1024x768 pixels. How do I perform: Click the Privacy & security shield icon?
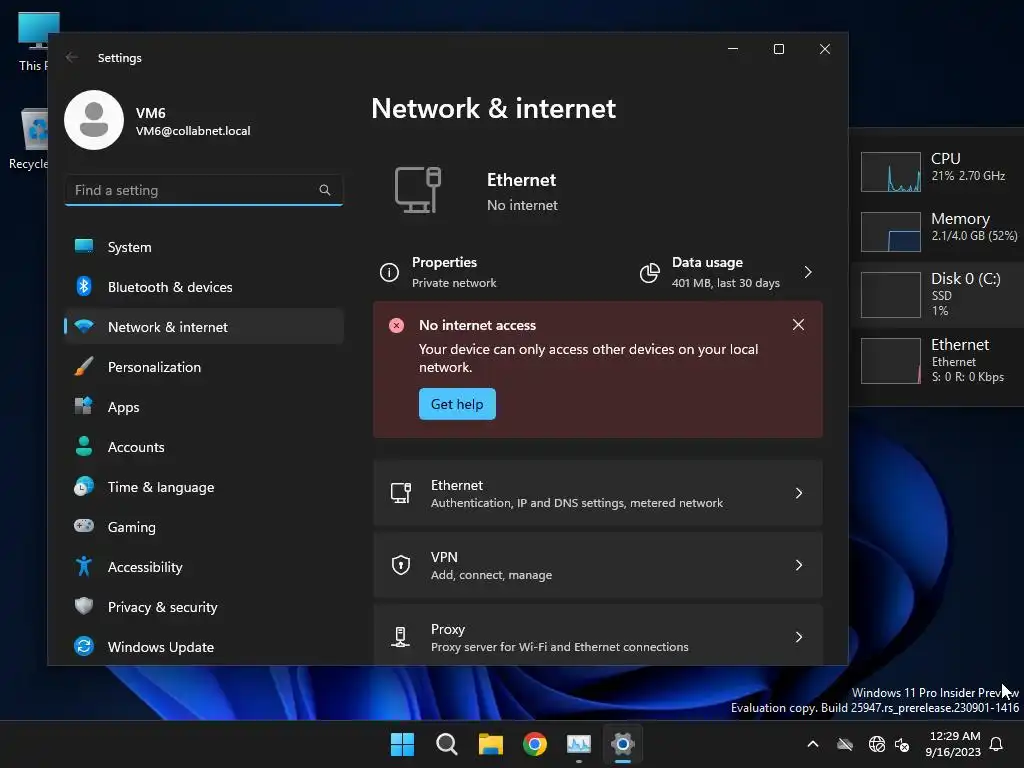[x=84, y=606]
